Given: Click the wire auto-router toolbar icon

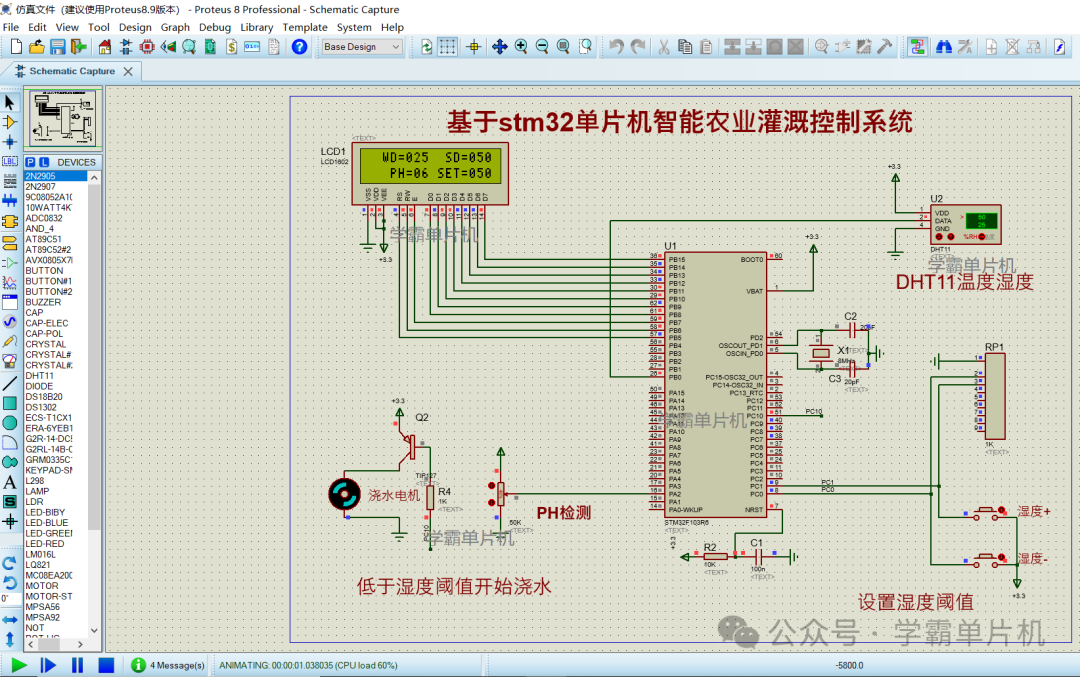Looking at the screenshot, I should (918, 46).
